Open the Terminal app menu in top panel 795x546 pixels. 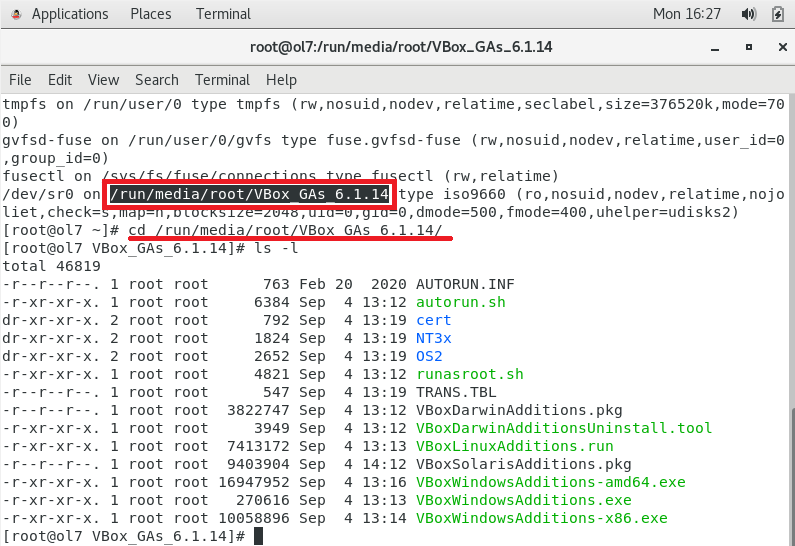(223, 14)
